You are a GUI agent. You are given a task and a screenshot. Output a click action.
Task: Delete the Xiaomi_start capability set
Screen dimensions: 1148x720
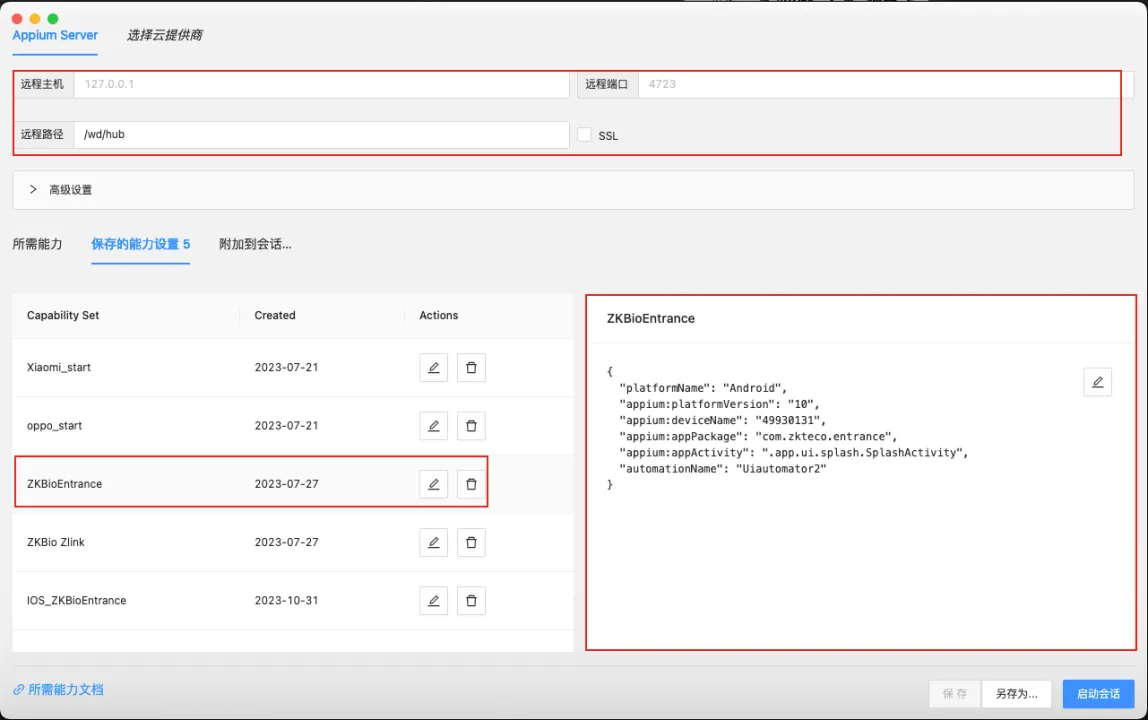(x=471, y=368)
